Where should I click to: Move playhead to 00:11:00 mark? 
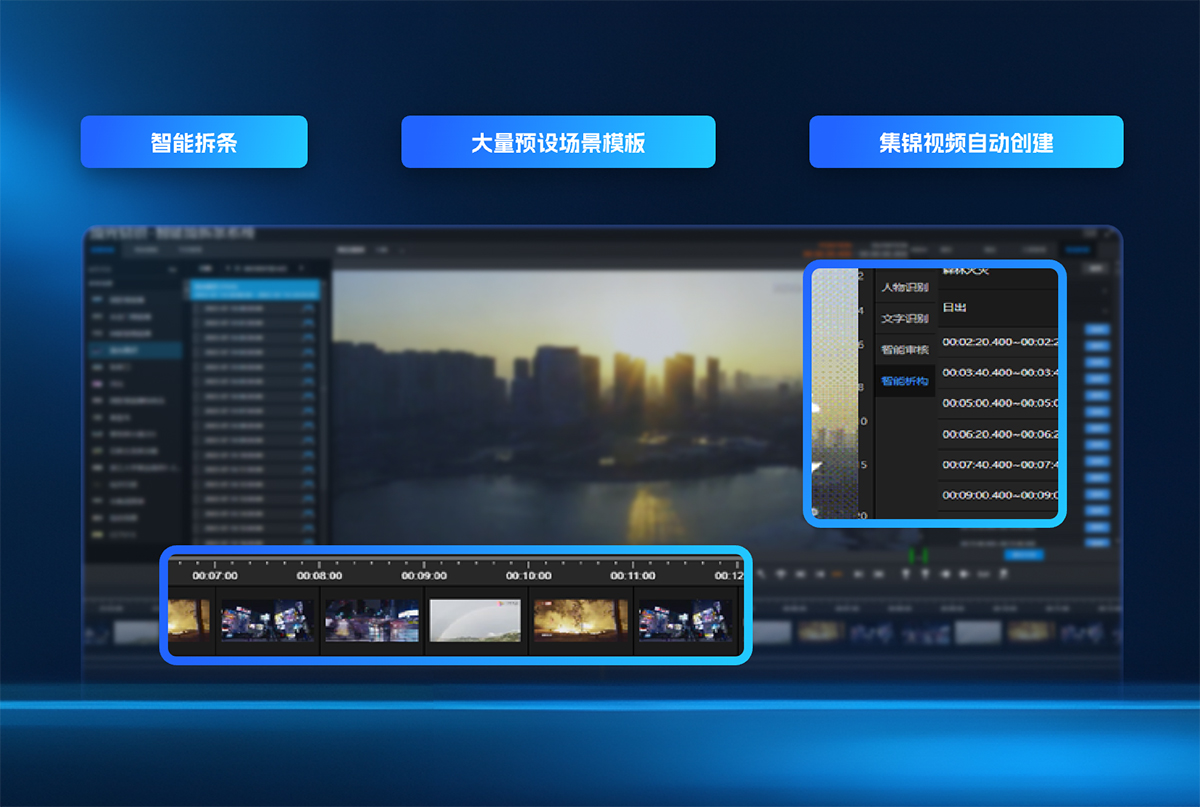[x=633, y=575]
